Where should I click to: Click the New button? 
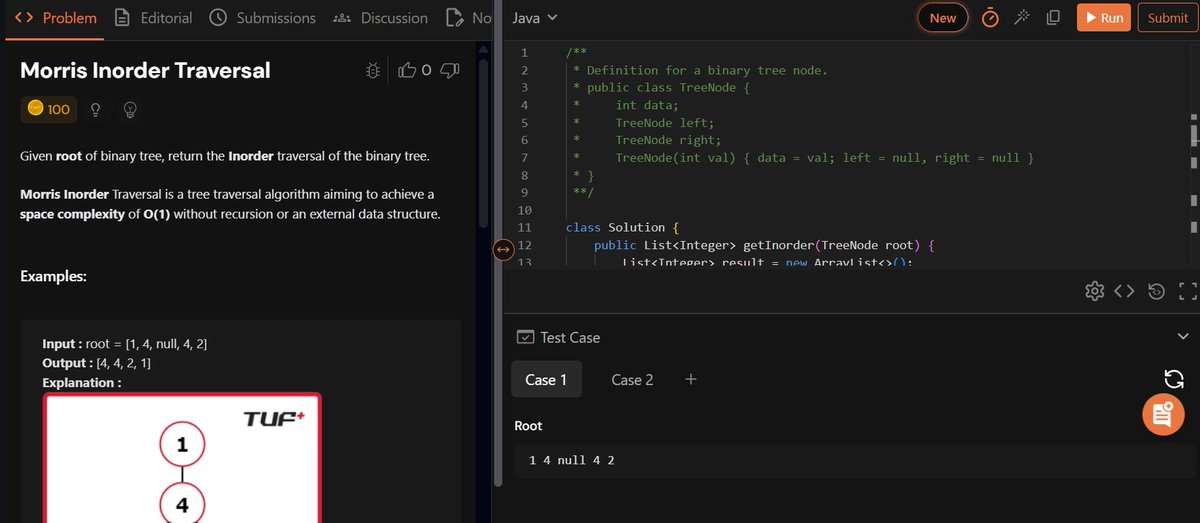coord(943,18)
